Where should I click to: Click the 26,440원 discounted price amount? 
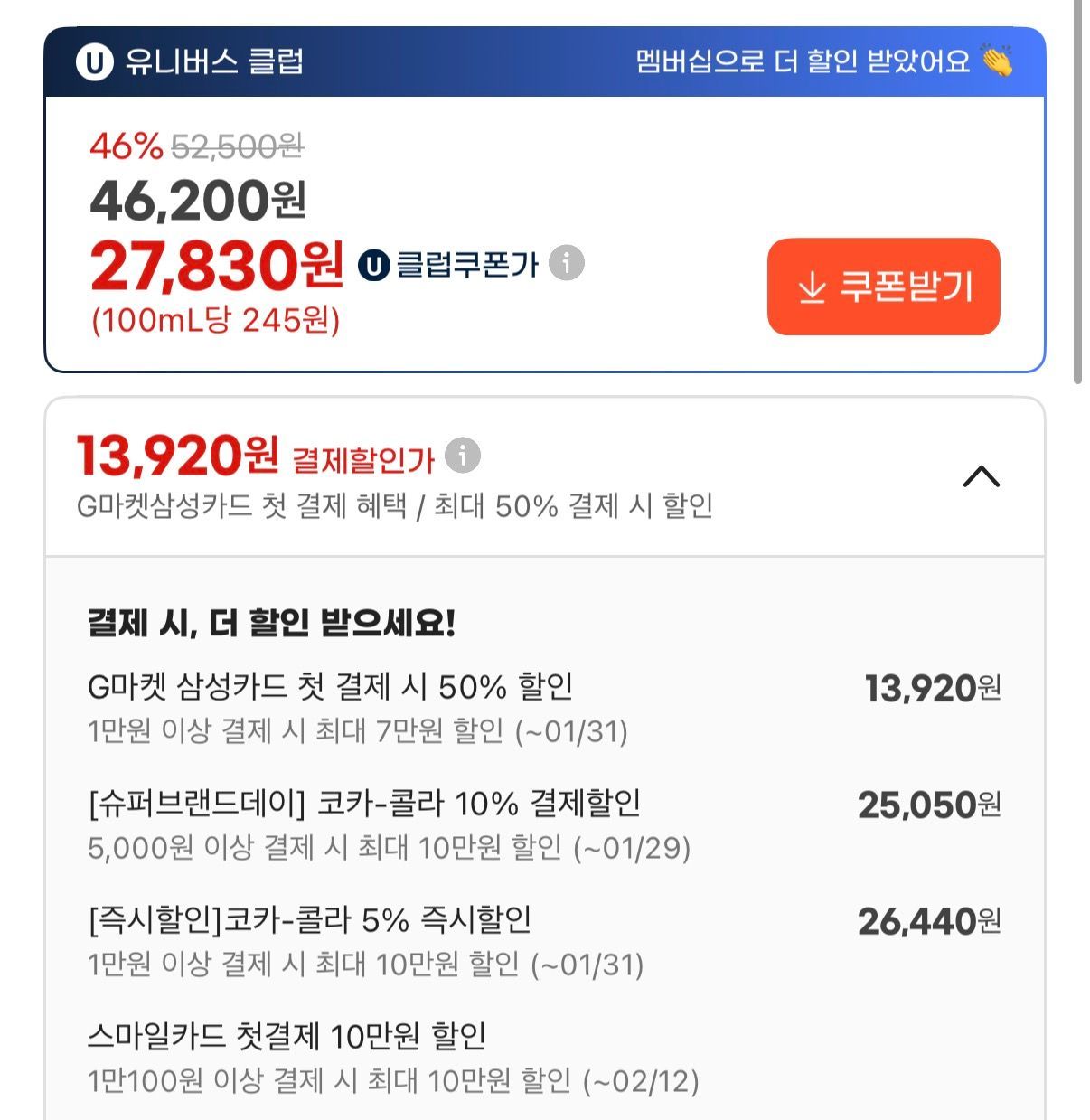pos(928,921)
